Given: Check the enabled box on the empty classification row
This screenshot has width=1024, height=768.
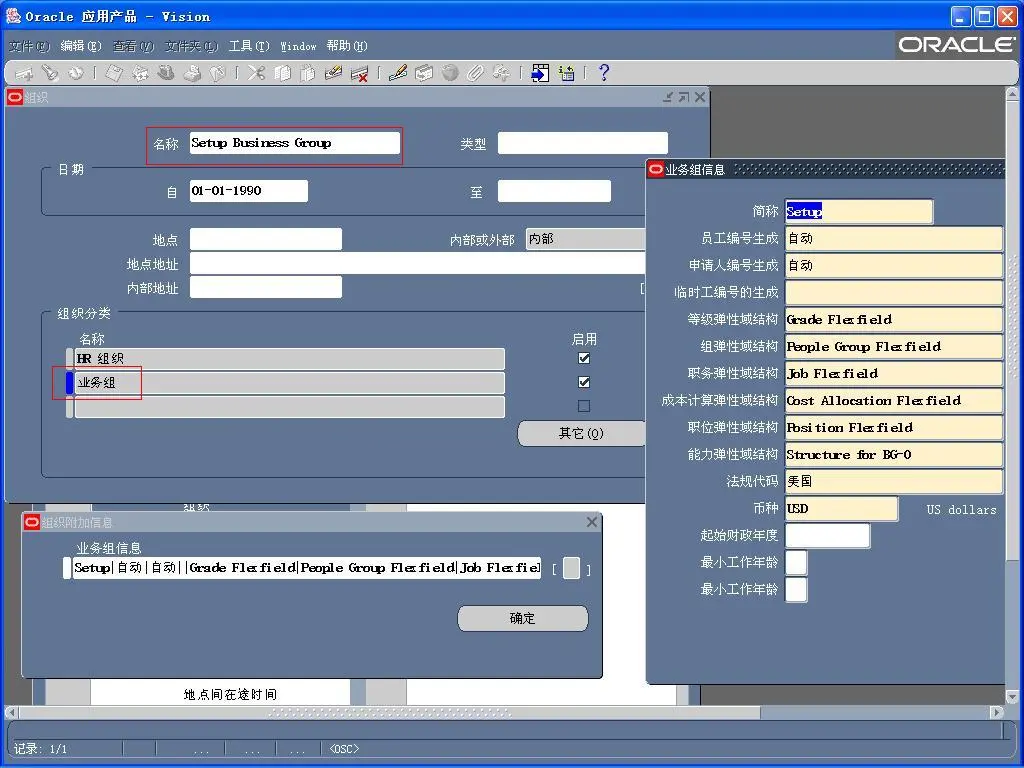Looking at the screenshot, I should click(584, 406).
